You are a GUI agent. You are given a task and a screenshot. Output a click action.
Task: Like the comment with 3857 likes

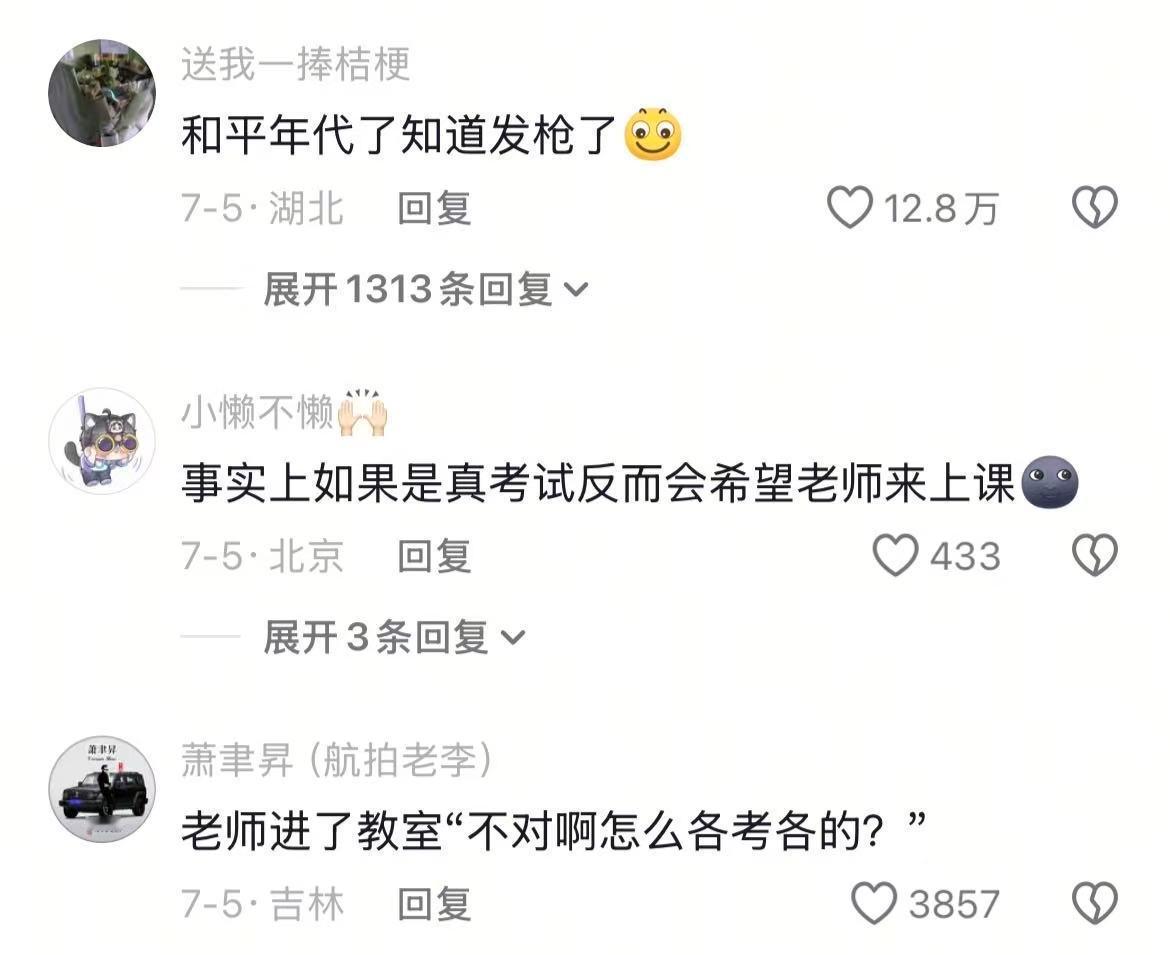point(874,904)
